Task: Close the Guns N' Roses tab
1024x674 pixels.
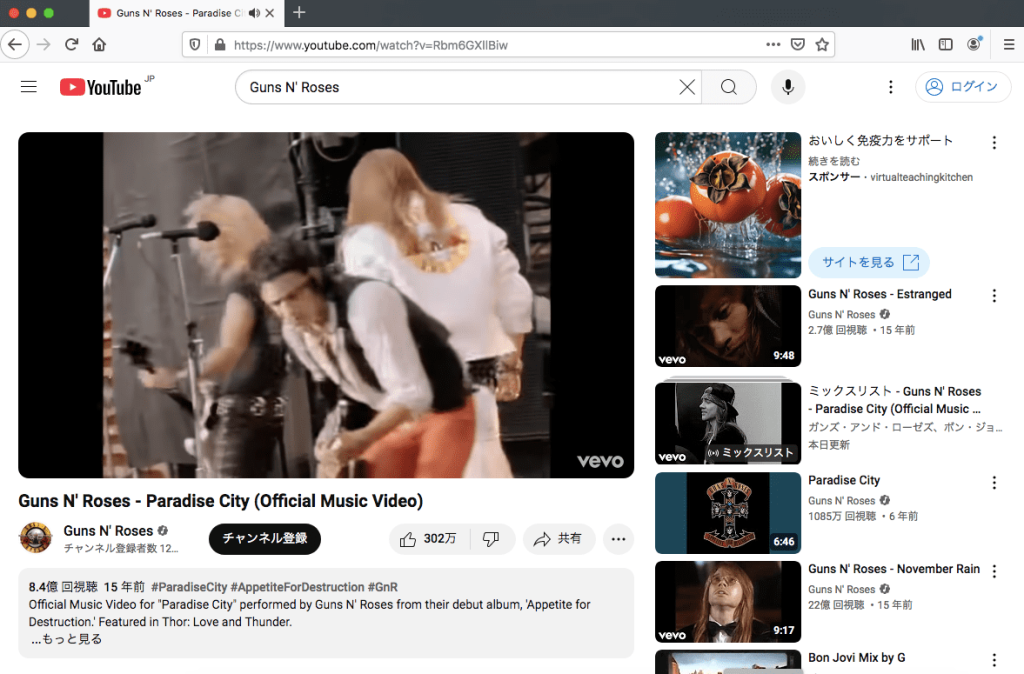Action: (x=270, y=13)
